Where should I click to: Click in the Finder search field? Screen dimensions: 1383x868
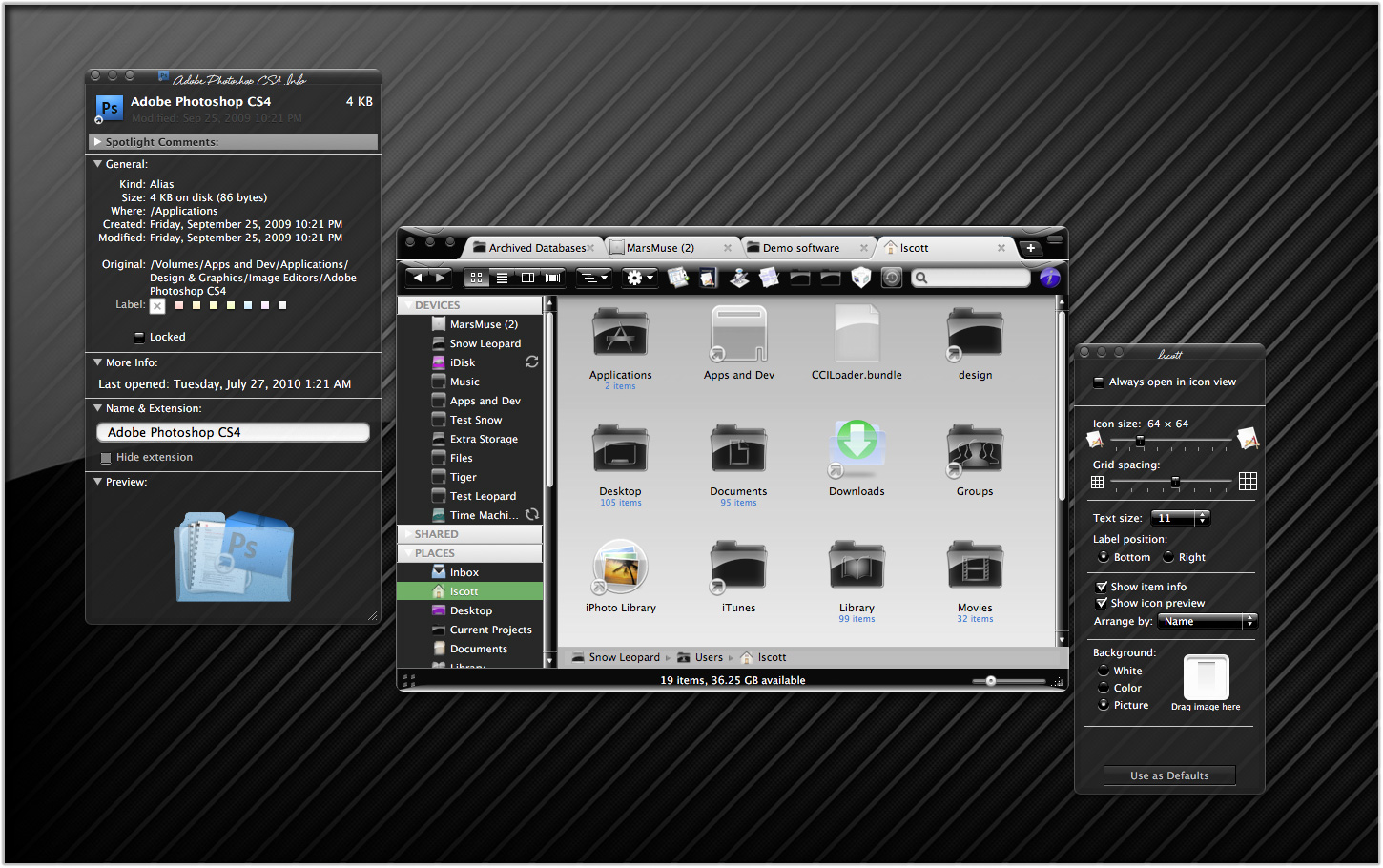click(970, 278)
